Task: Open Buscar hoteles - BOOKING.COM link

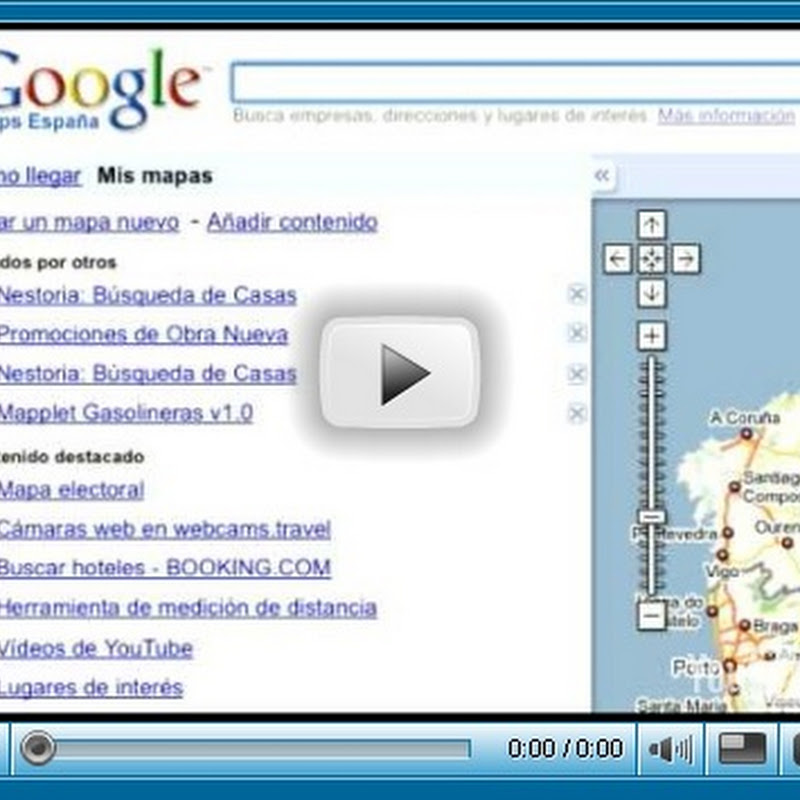Action: pyautogui.click(x=165, y=568)
